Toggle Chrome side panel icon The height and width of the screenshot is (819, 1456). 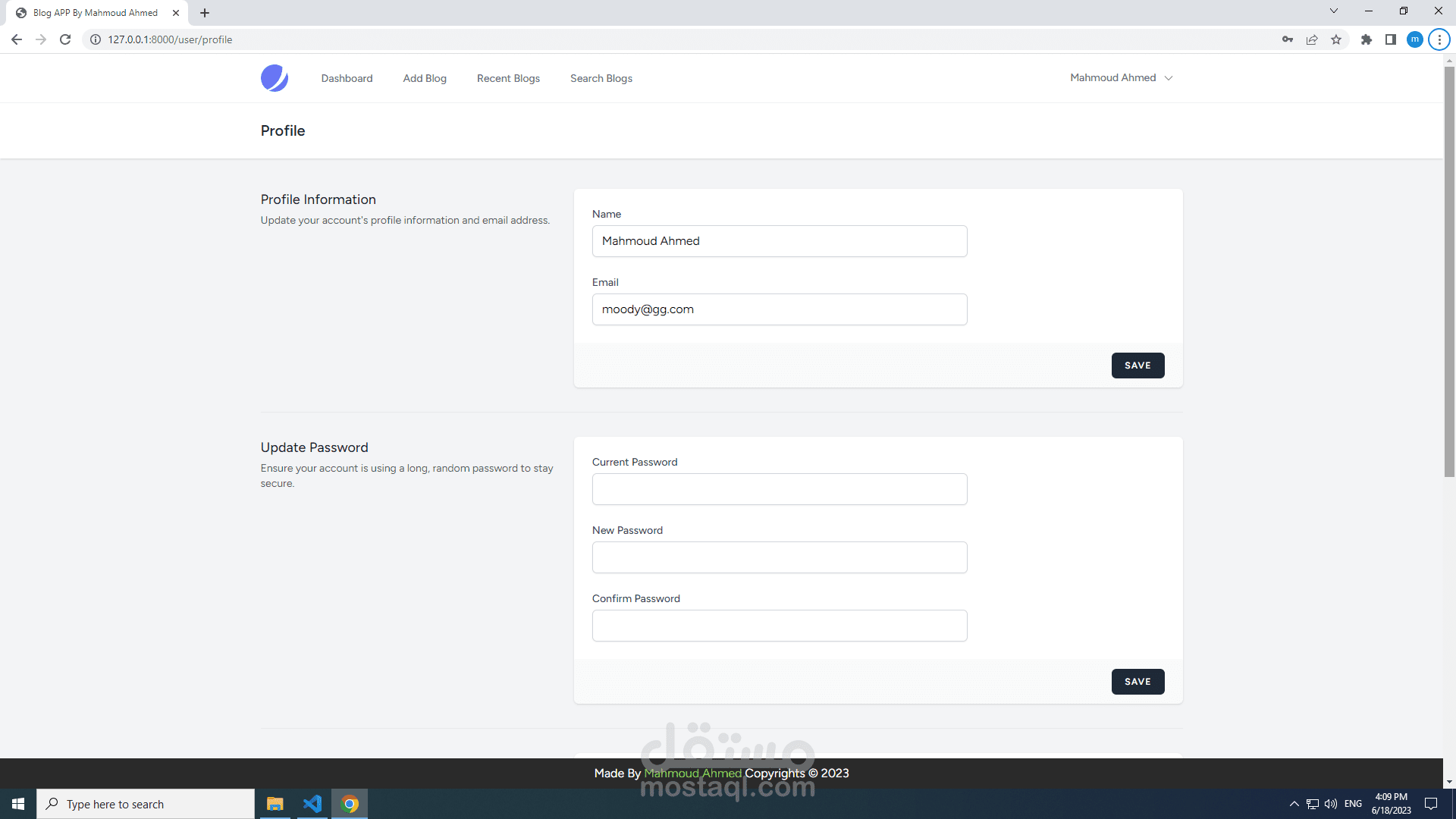[1391, 39]
